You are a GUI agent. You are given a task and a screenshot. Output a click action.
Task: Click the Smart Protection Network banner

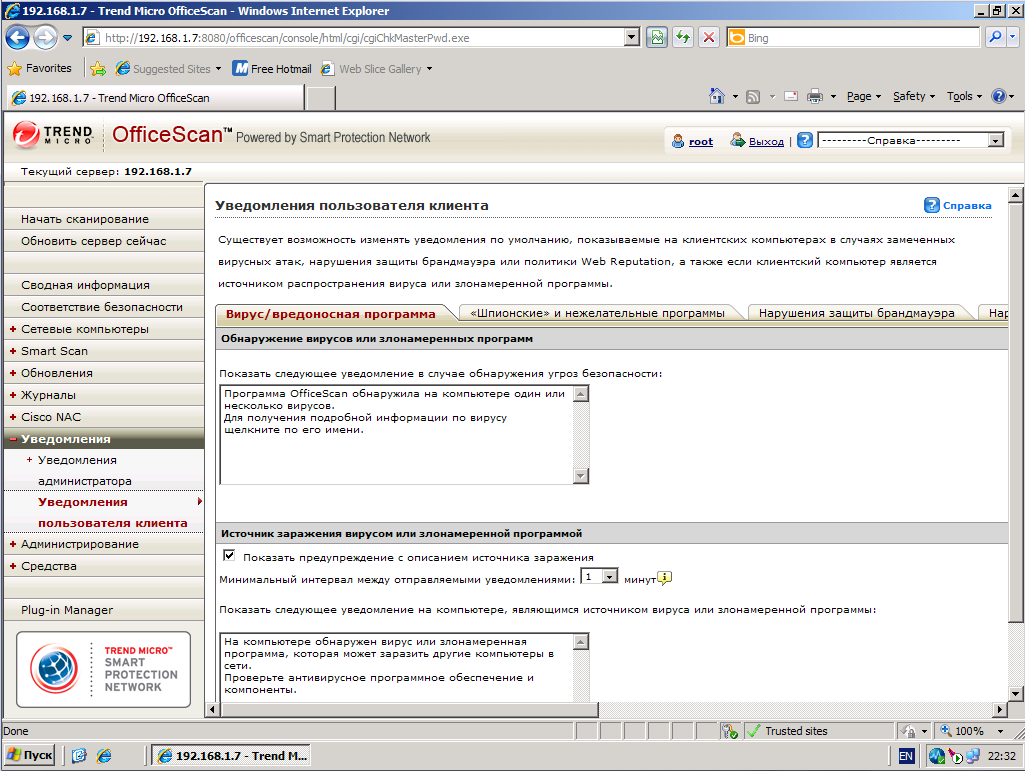[103, 669]
